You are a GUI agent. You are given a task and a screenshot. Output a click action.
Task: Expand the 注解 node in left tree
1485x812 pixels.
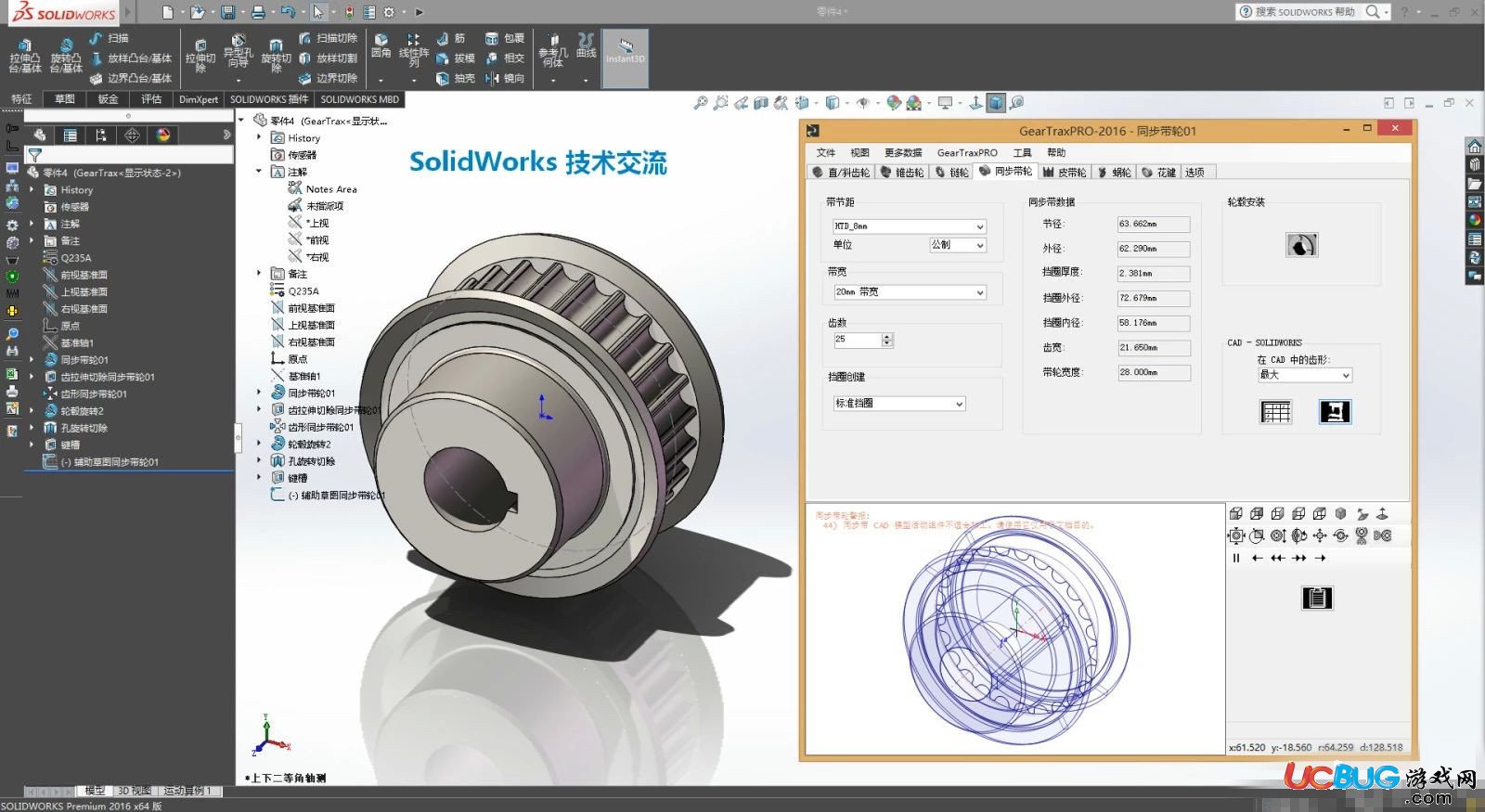tap(32, 224)
